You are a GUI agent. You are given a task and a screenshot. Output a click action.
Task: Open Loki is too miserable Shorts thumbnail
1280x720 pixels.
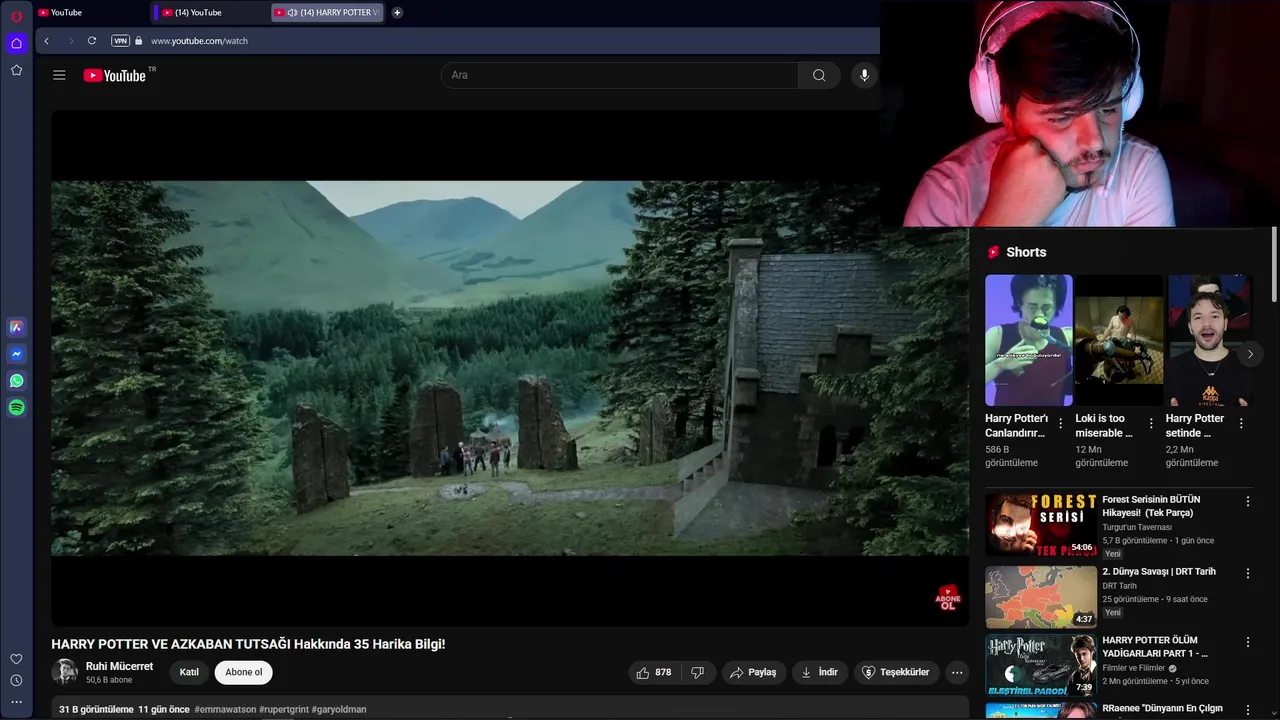(1119, 340)
